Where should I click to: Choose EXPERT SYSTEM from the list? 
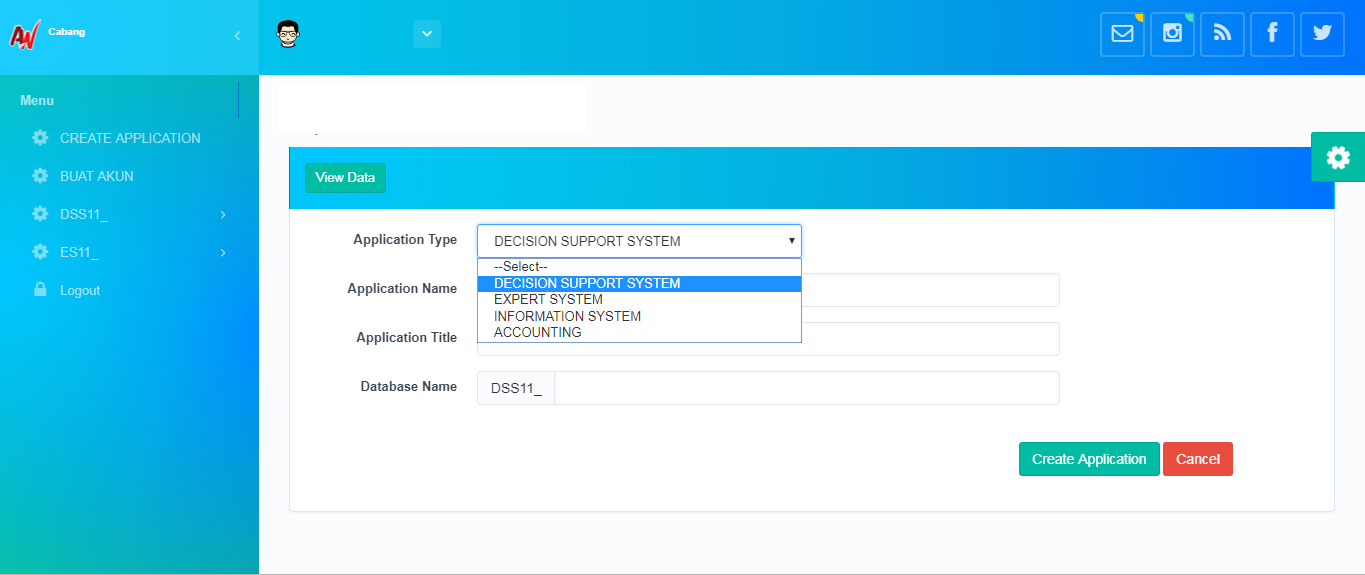639,299
